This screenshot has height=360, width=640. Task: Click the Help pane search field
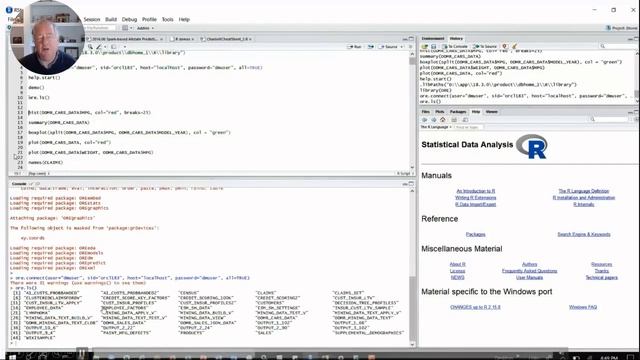point(609,119)
